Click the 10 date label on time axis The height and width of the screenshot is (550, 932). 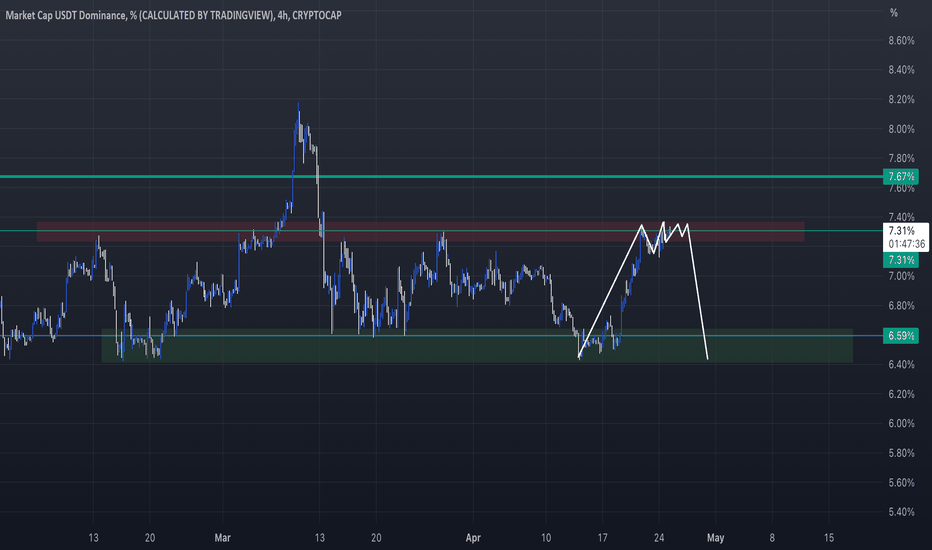coord(546,538)
